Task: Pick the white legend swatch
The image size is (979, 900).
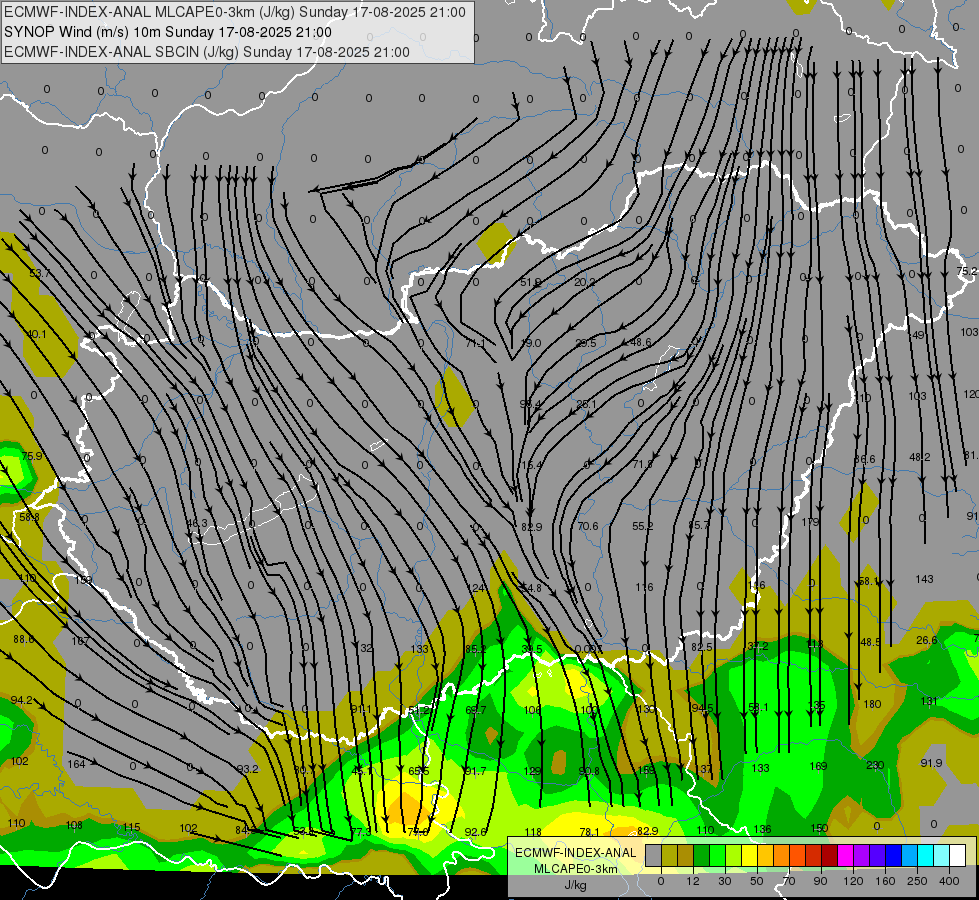Action: [957, 856]
